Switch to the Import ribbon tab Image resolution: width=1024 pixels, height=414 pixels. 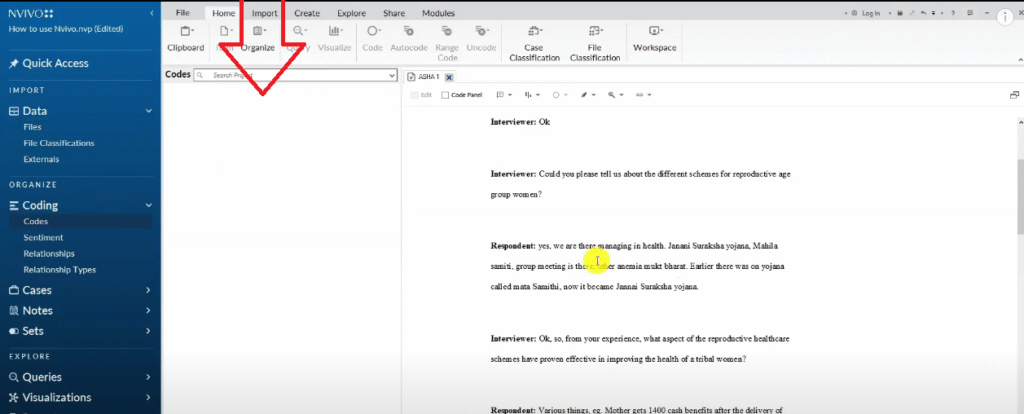point(265,13)
